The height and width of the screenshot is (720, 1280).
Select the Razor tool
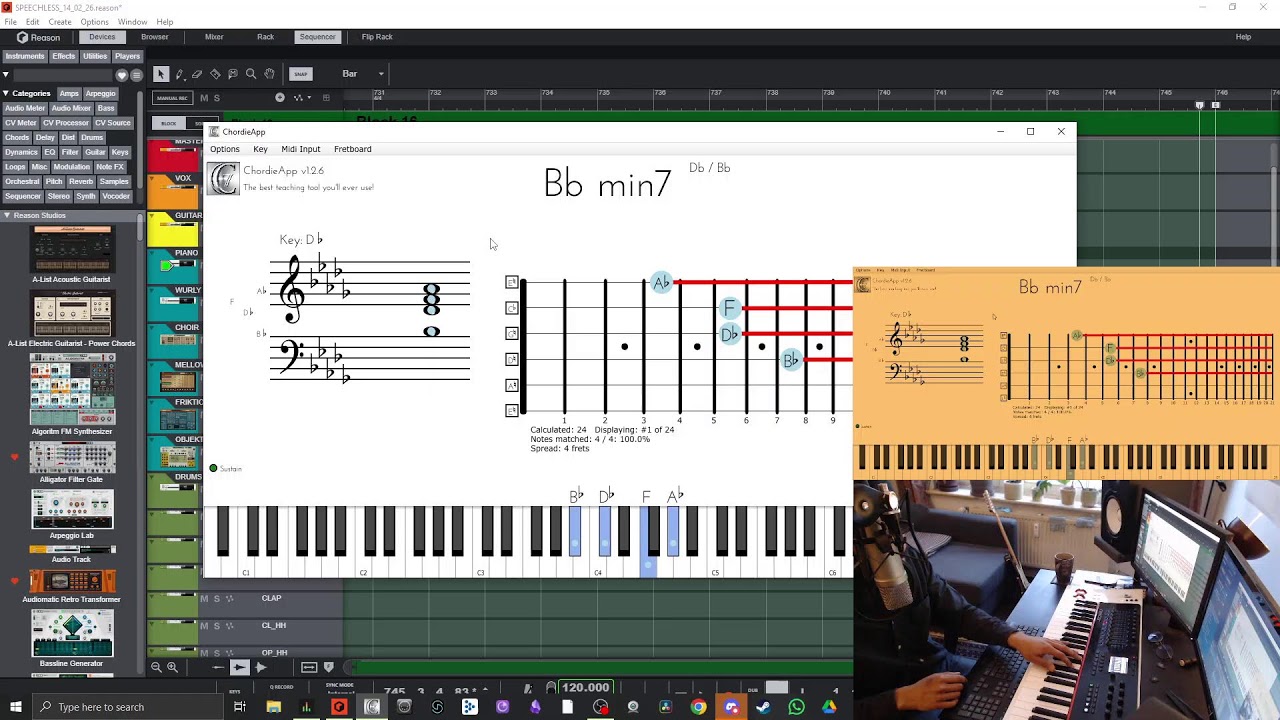pos(215,74)
